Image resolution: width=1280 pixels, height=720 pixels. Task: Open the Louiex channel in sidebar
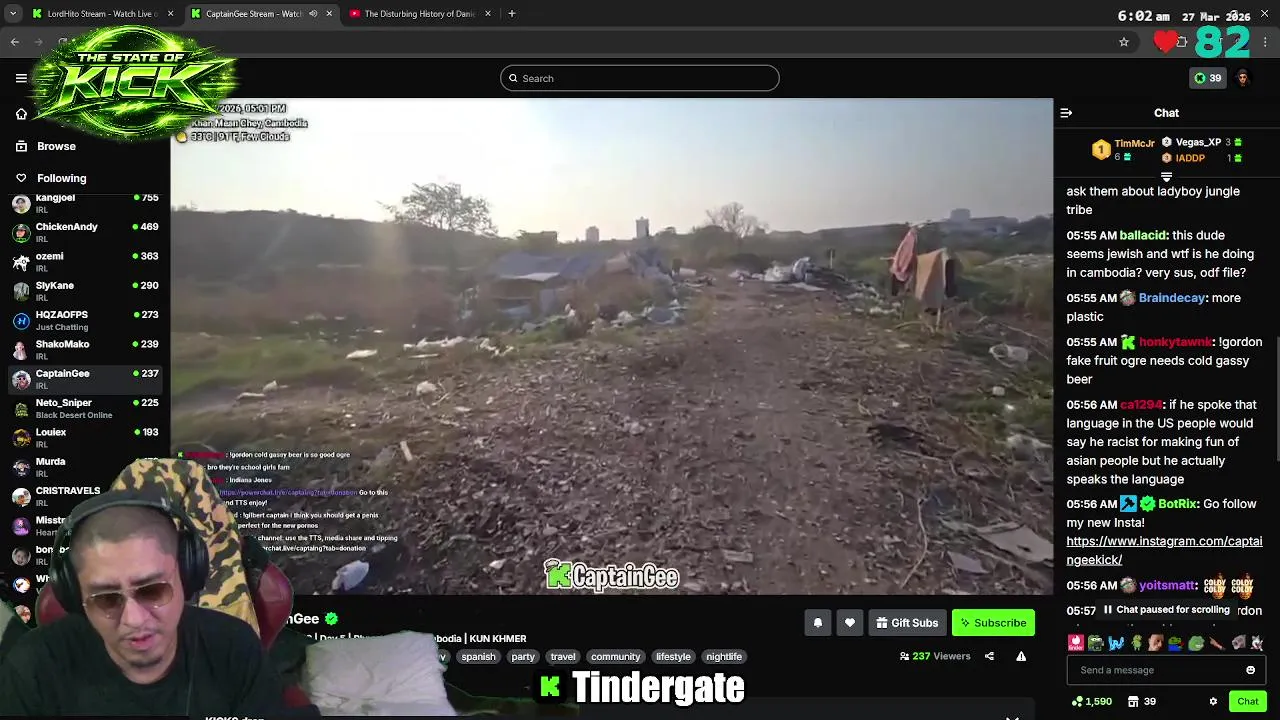(85, 438)
